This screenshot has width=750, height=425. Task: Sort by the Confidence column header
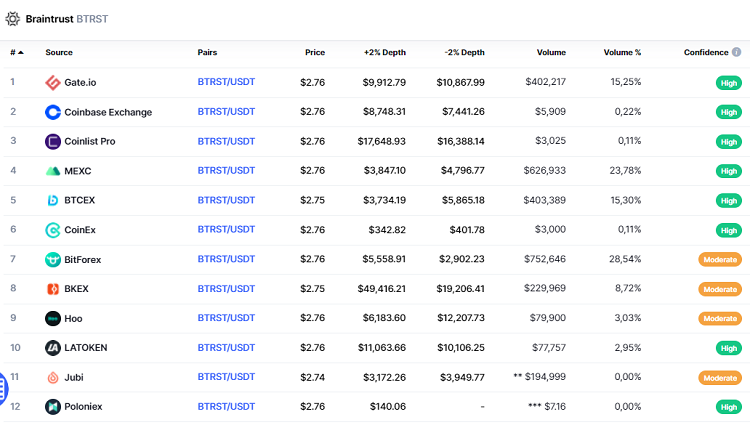tap(712, 53)
